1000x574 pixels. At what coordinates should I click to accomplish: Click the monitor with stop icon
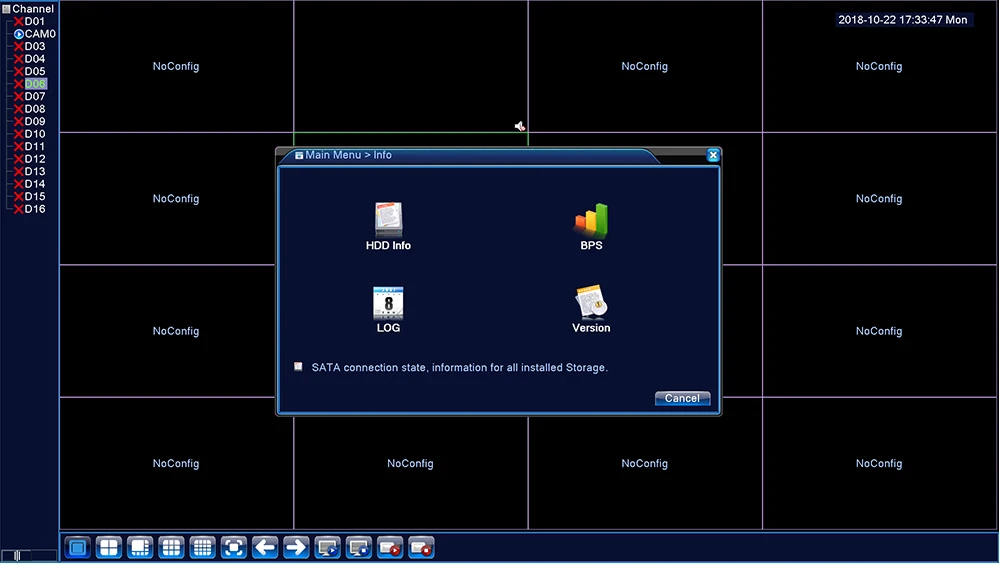(359, 547)
